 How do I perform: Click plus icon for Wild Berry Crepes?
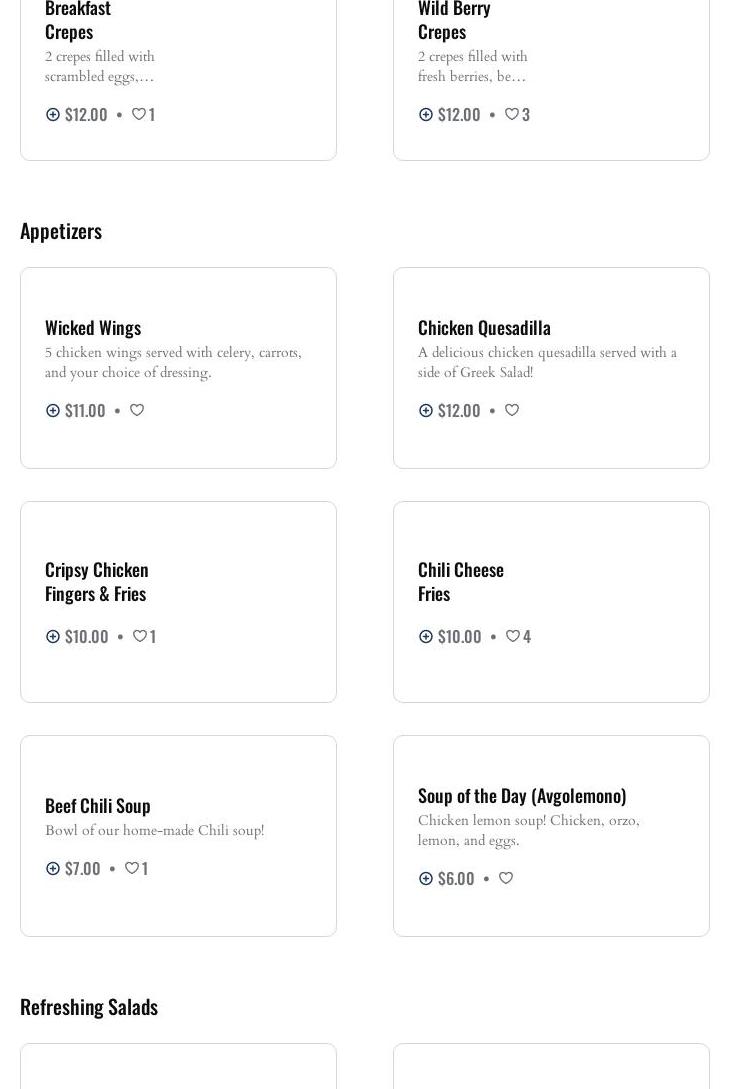coord(426,114)
